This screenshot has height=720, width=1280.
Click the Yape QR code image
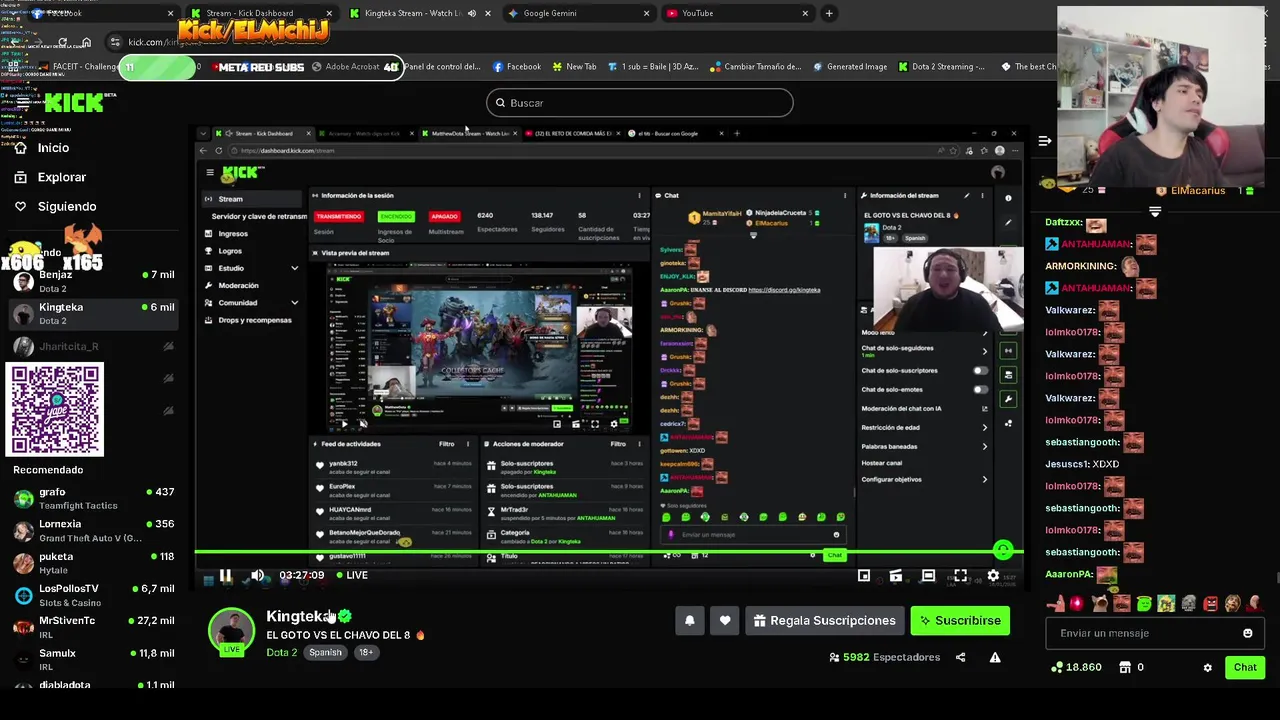(x=55, y=410)
